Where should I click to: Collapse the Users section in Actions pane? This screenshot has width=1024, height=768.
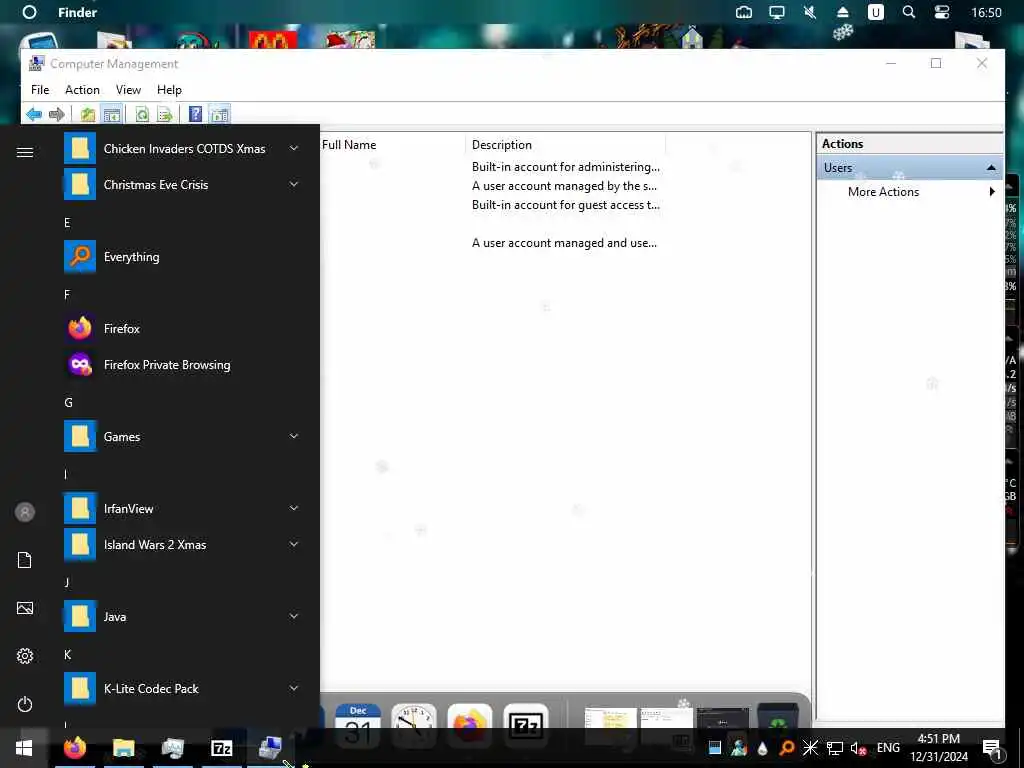(991, 168)
